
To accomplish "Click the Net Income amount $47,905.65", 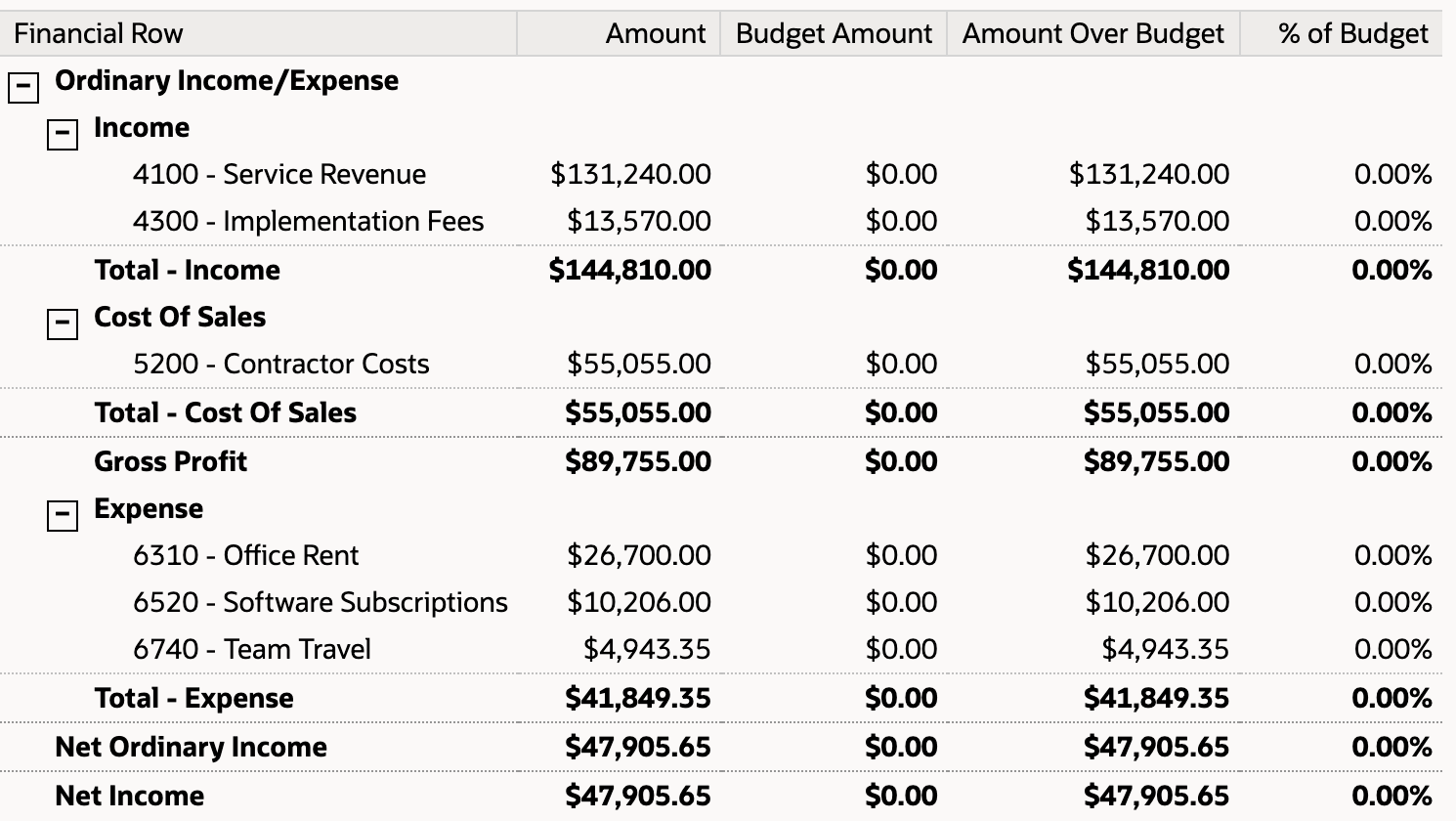I will coord(638,796).
